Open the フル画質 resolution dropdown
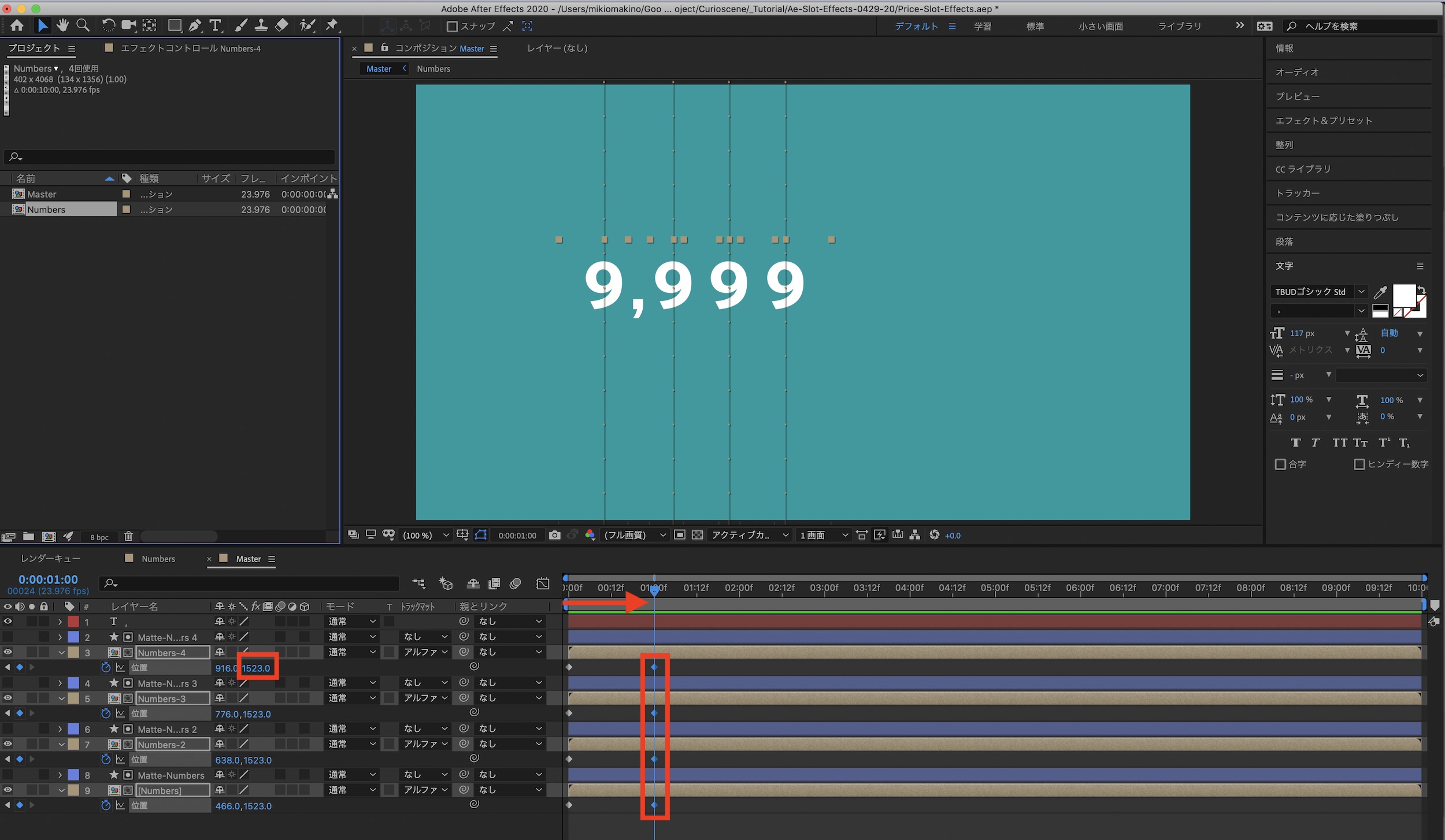Image resolution: width=1445 pixels, height=840 pixels. tap(634, 535)
